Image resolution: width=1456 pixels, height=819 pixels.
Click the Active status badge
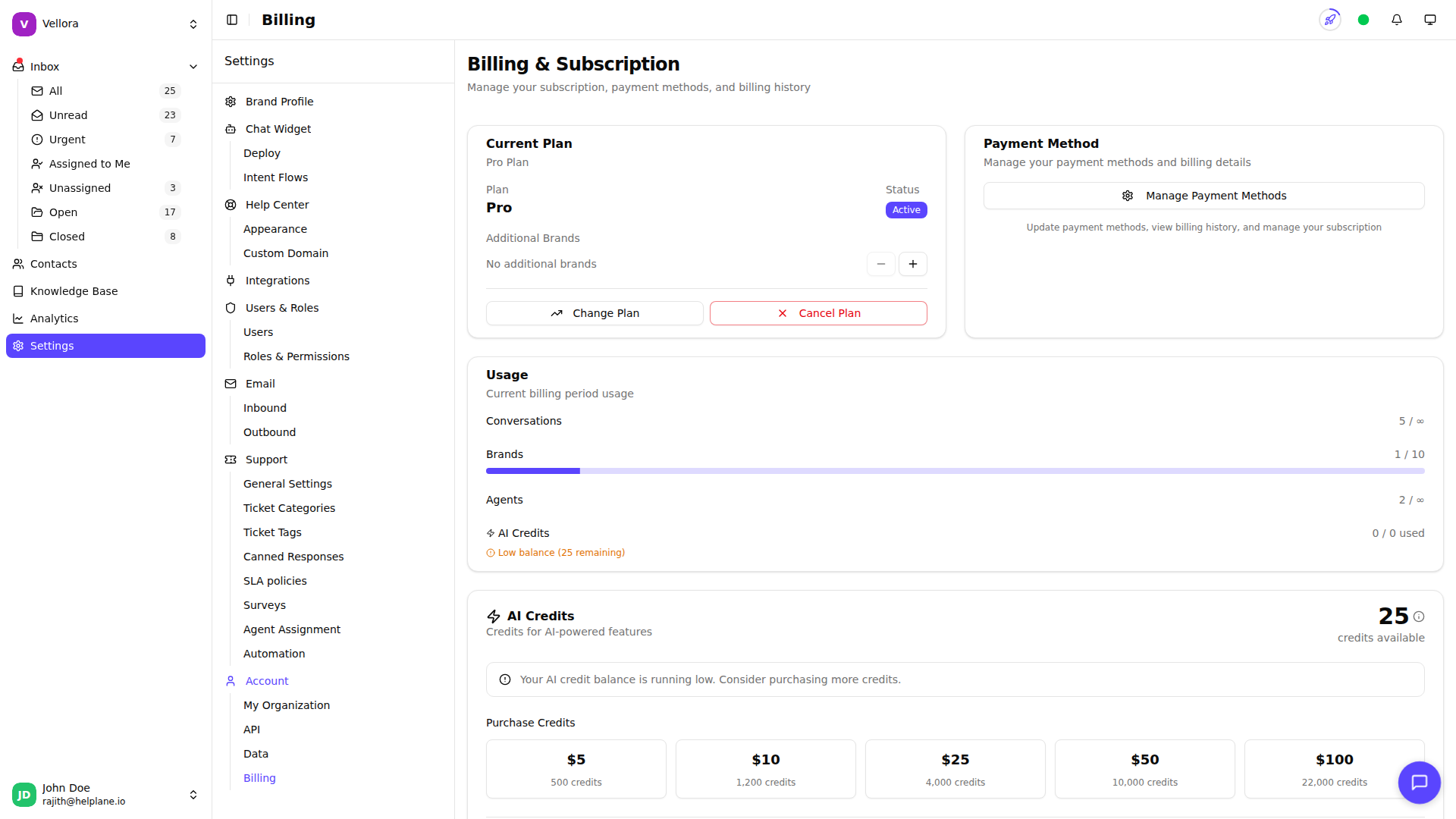click(906, 210)
